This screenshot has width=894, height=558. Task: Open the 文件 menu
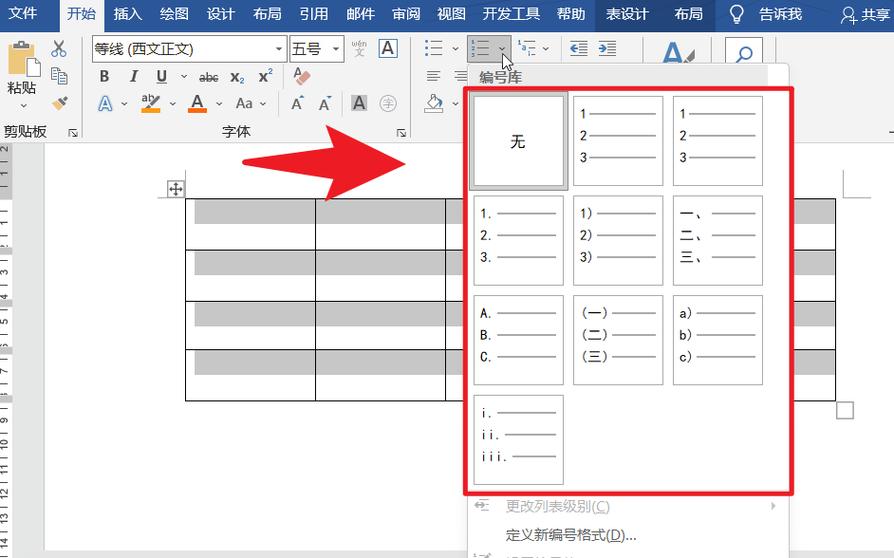tap(23, 13)
